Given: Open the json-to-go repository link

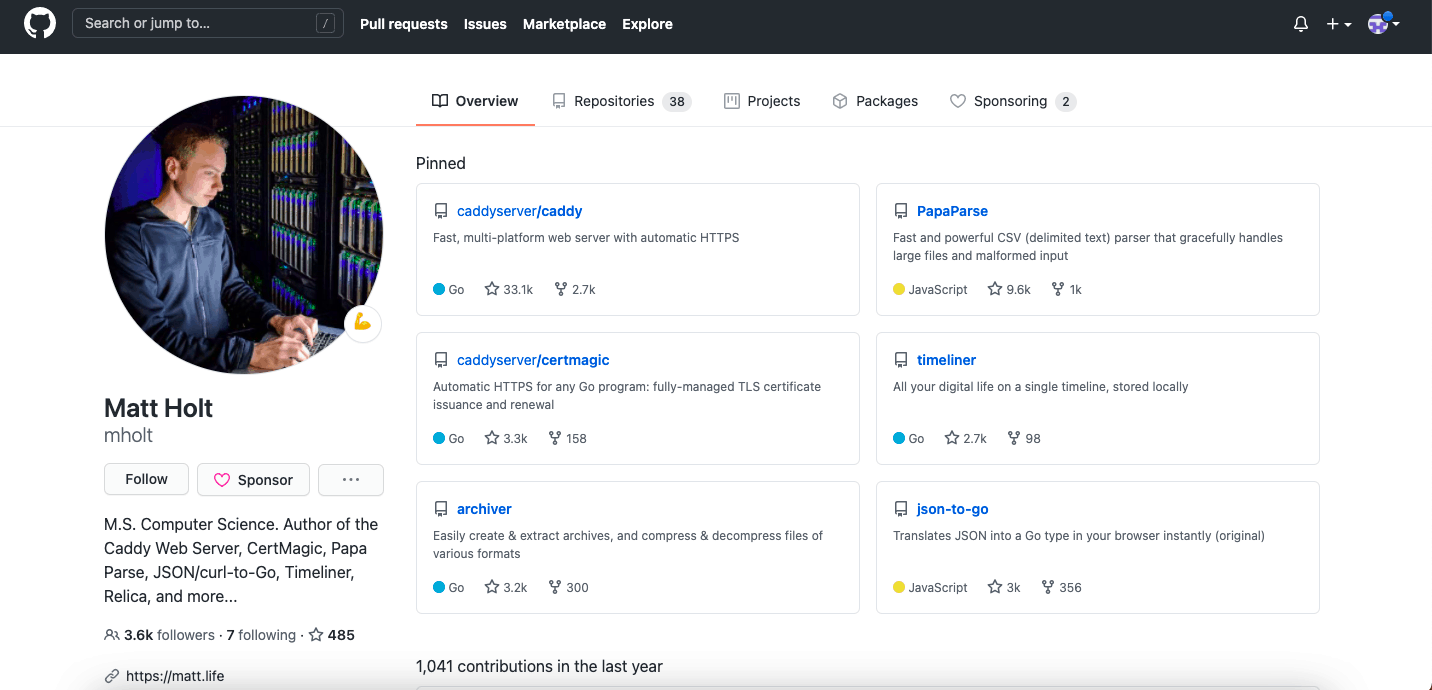Looking at the screenshot, I should [x=951, y=509].
